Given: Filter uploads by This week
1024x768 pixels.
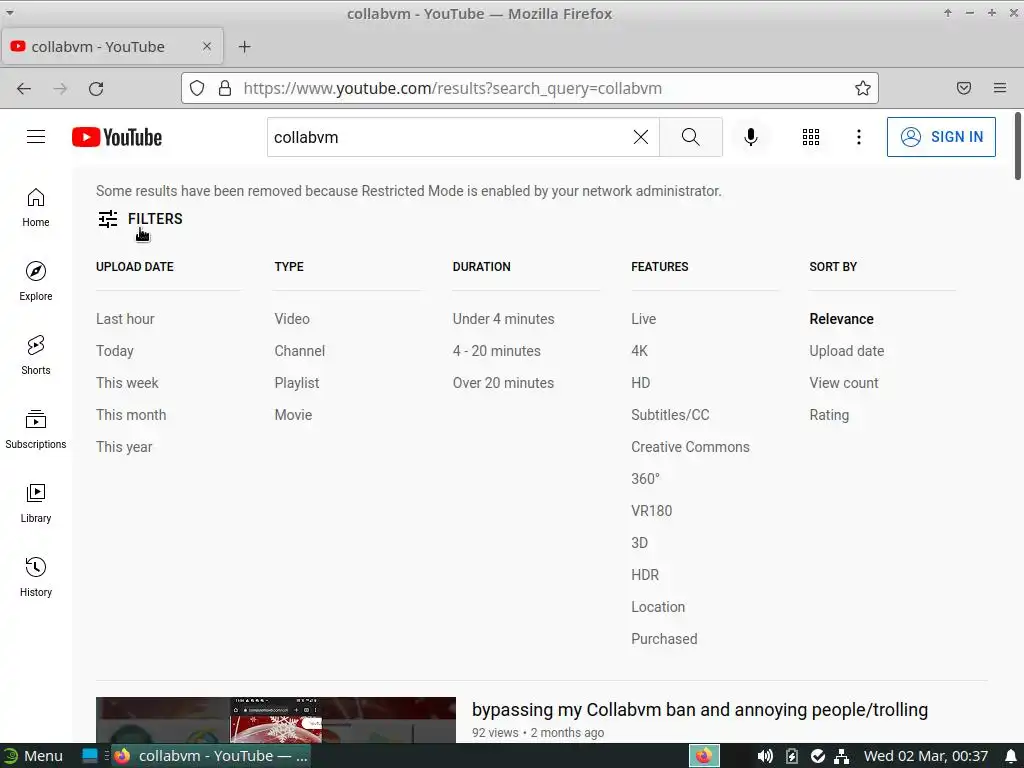Looking at the screenshot, I should 127,383.
